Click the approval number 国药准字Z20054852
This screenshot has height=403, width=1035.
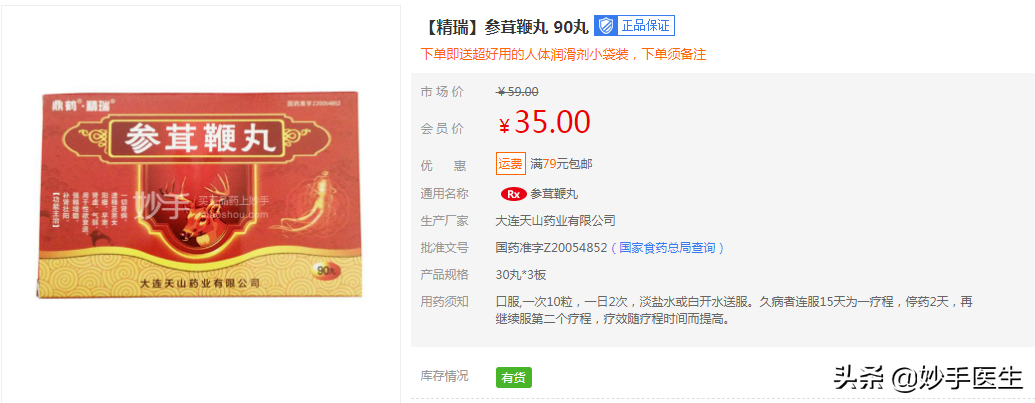click(551, 248)
